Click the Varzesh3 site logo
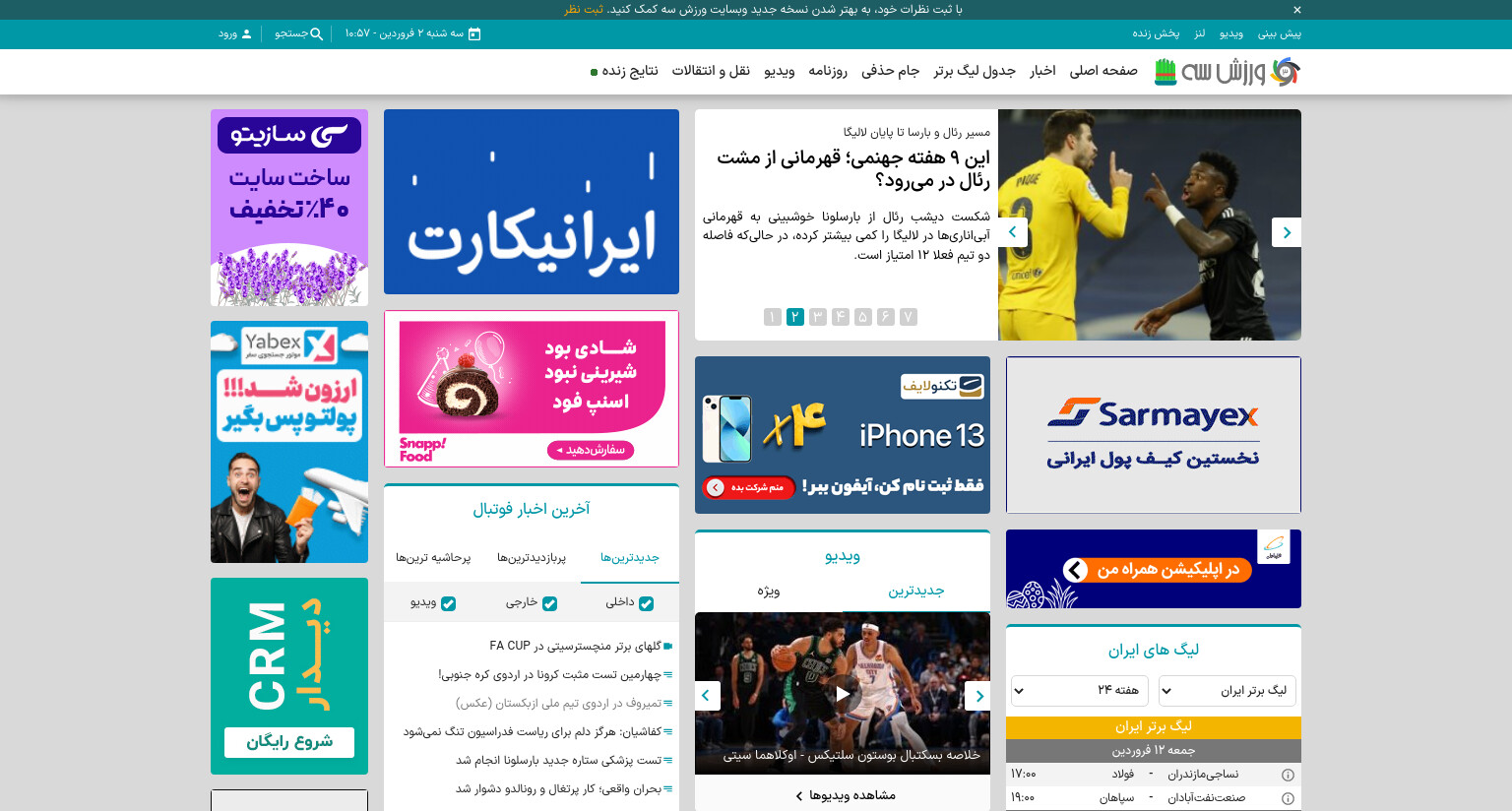The height and width of the screenshot is (811, 1512). click(x=1228, y=72)
